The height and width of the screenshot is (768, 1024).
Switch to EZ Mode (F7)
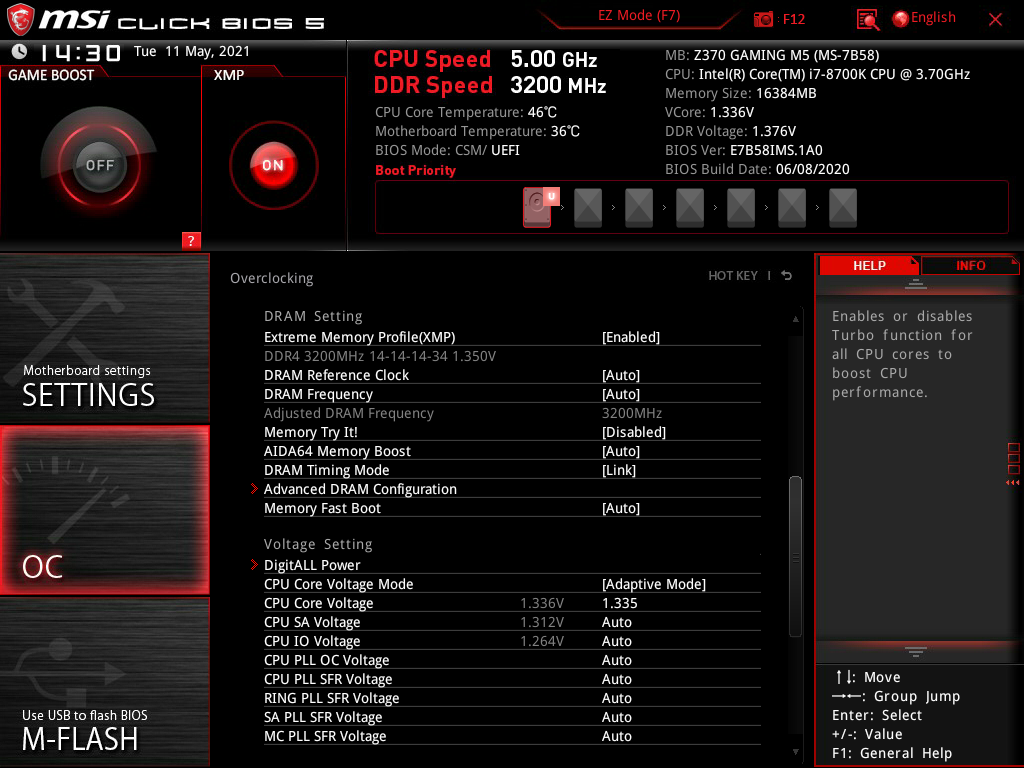(x=639, y=16)
